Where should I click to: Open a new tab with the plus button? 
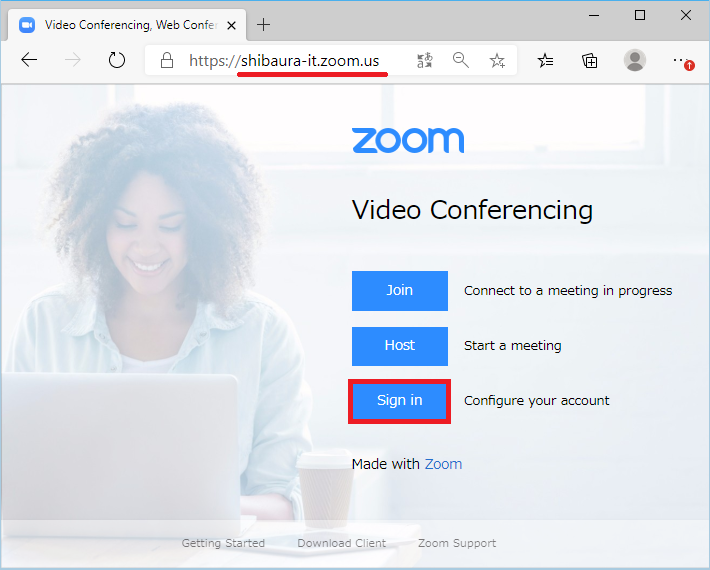263,24
